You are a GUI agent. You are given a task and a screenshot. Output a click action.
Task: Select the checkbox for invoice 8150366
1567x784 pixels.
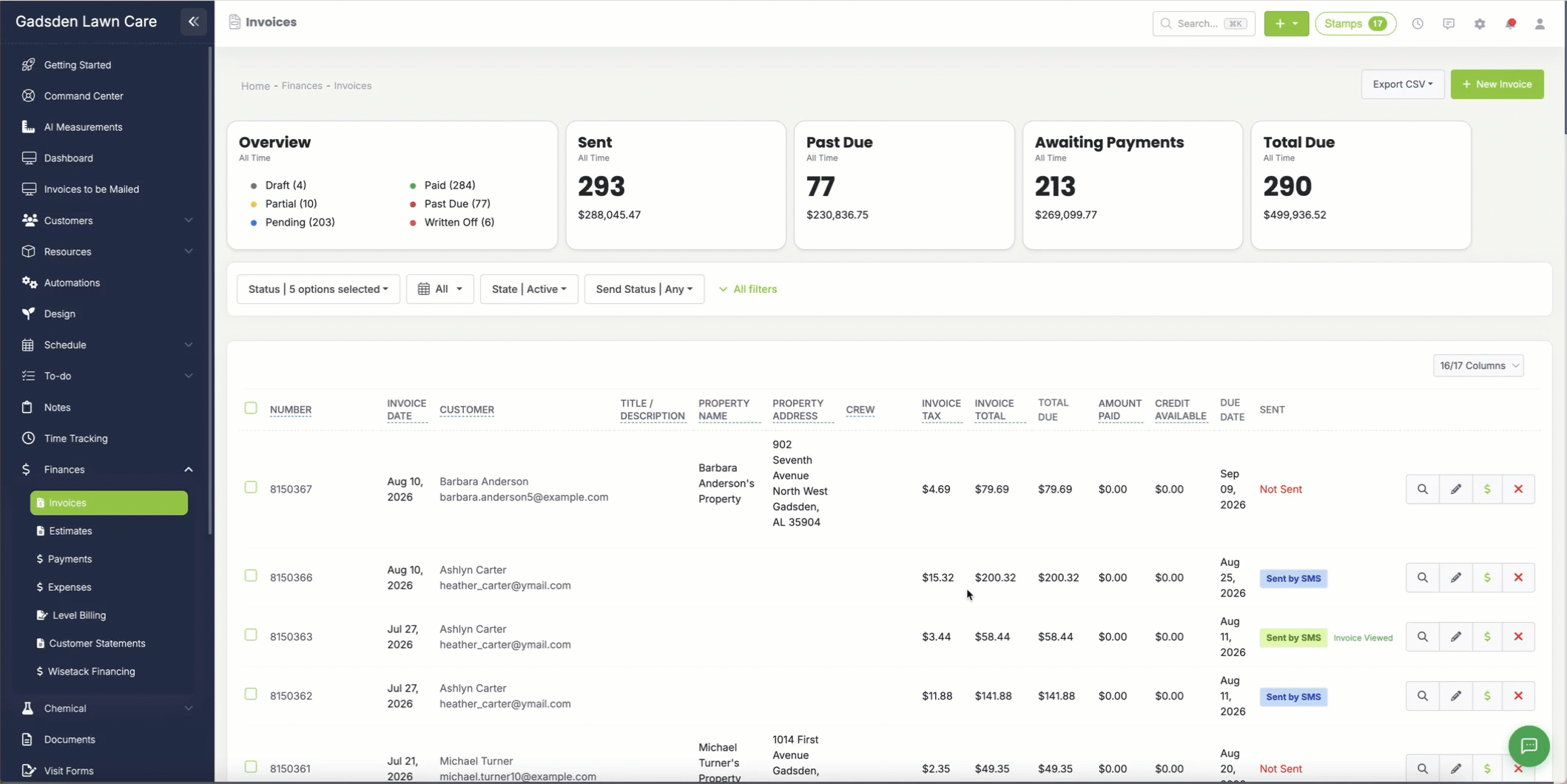pos(251,576)
